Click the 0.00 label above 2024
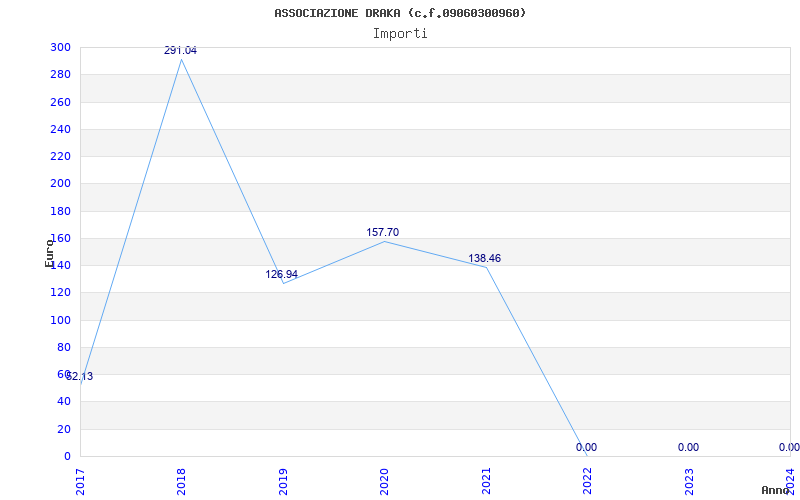The width and height of the screenshot is (800, 500). [x=789, y=447]
